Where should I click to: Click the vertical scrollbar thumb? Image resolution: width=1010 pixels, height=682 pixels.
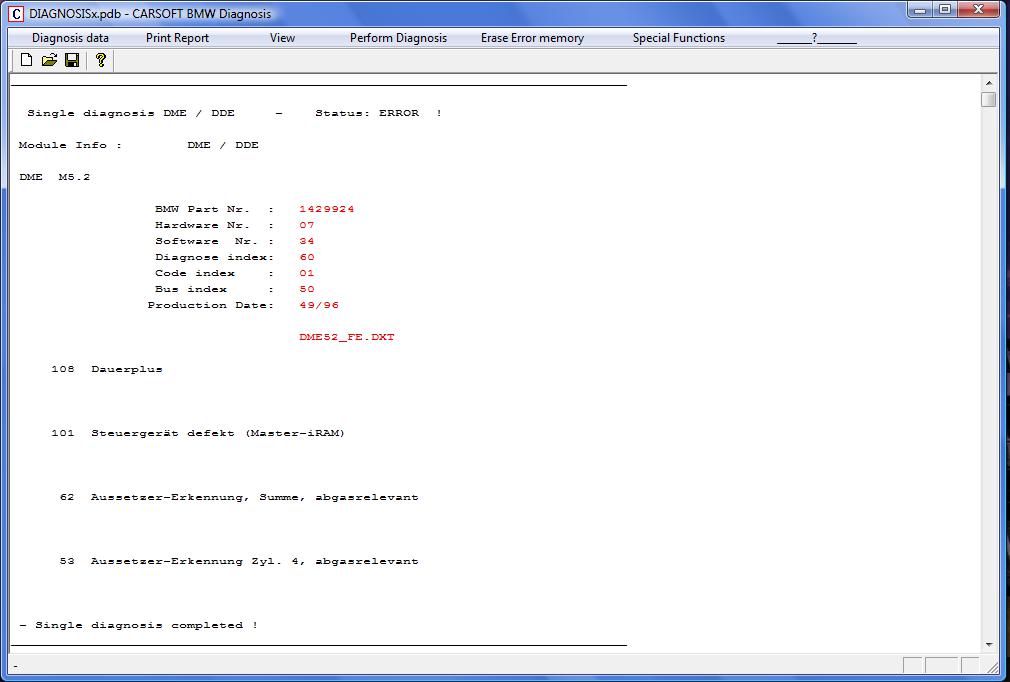[x=989, y=99]
